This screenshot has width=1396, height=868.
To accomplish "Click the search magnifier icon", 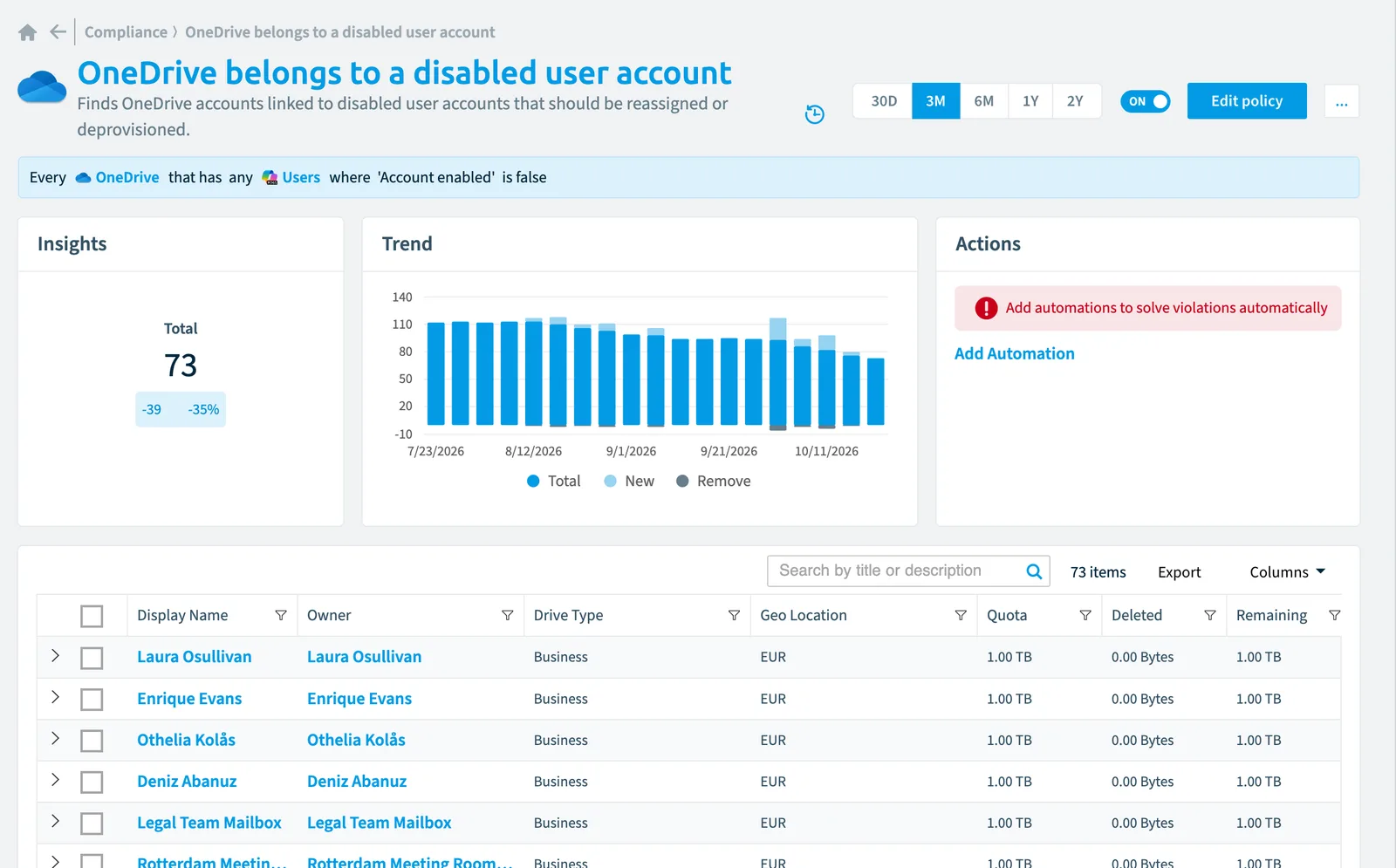I will click(x=1034, y=571).
